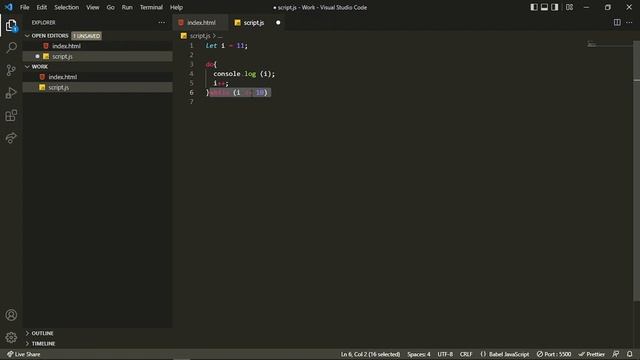640x360 pixels.
Task: Click line number 4 in gutter
Action: (191, 73)
